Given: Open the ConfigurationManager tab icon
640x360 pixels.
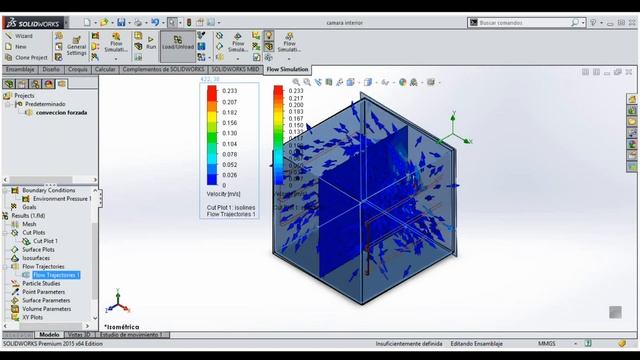Looking at the screenshot, I should click(x=36, y=84).
